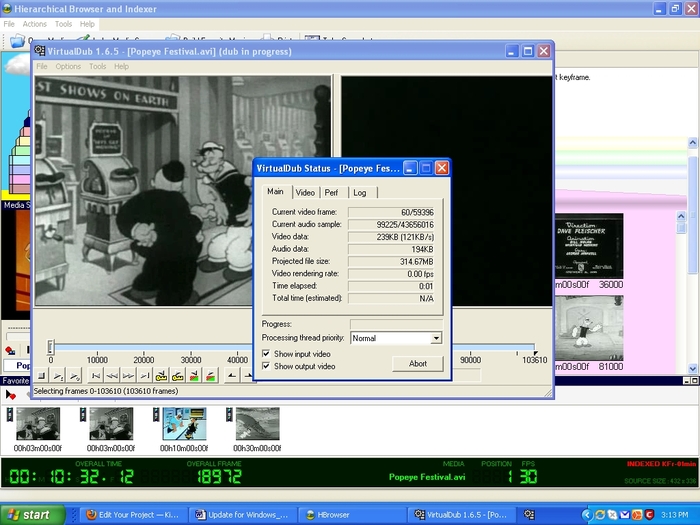Open Processing thread priority dropdown
This screenshot has width=700, height=525.
tap(436, 338)
